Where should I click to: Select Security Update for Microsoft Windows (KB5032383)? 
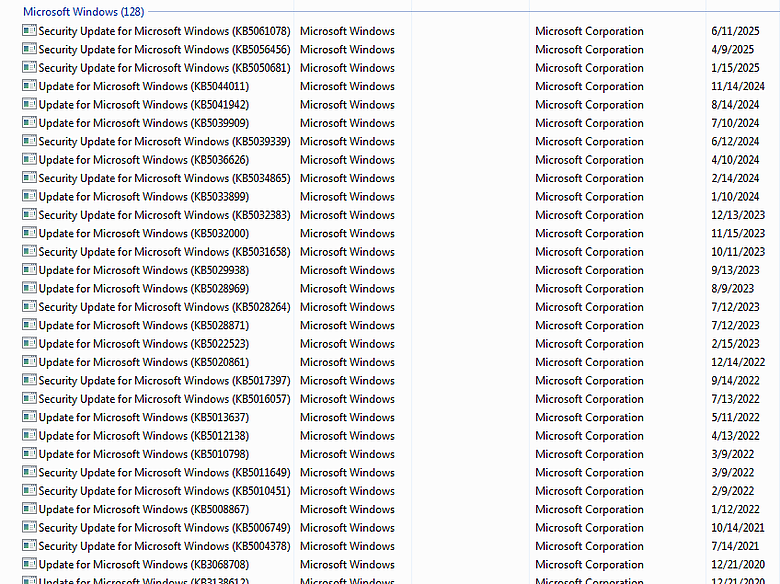[165, 215]
